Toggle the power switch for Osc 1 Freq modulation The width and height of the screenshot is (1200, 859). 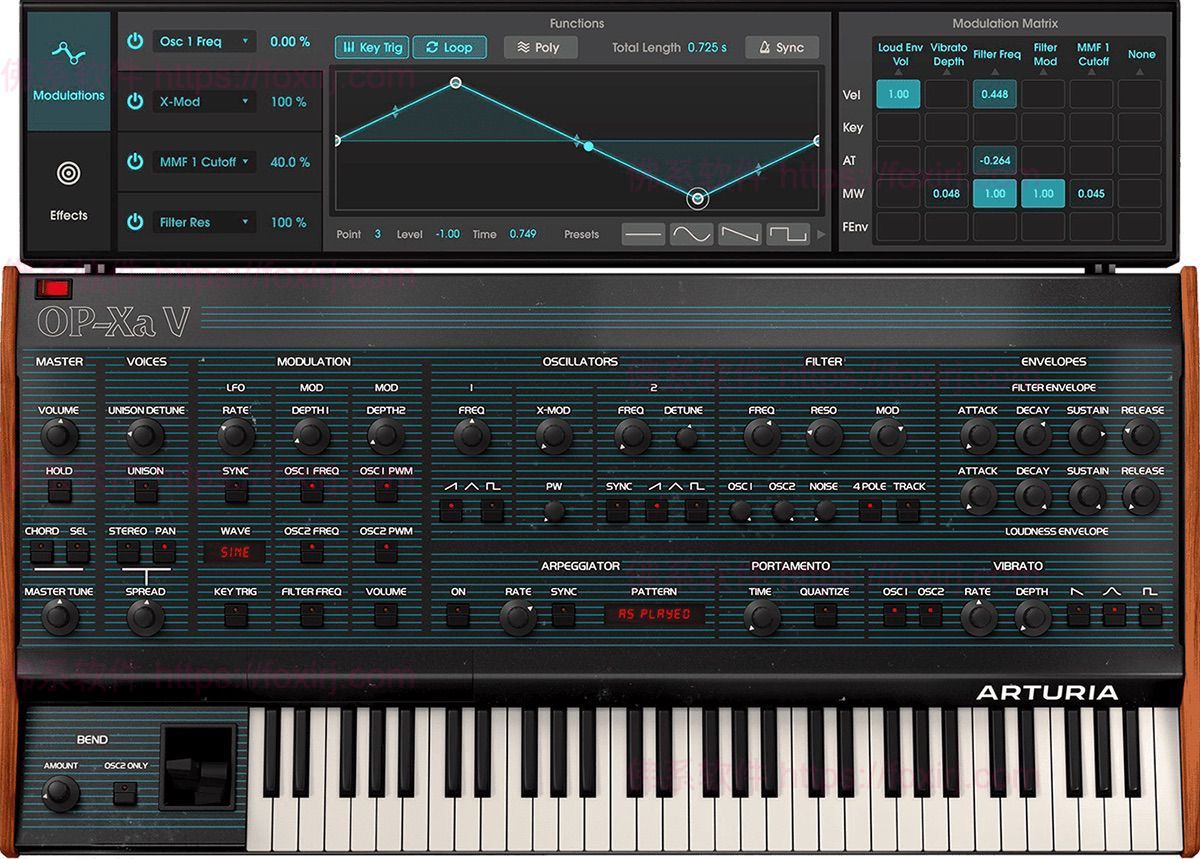(x=136, y=42)
